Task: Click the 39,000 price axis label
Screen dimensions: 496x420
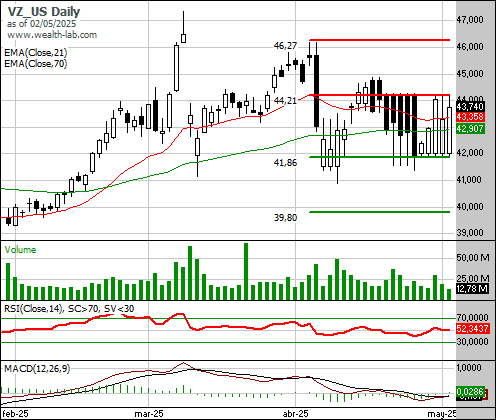Action: point(470,233)
